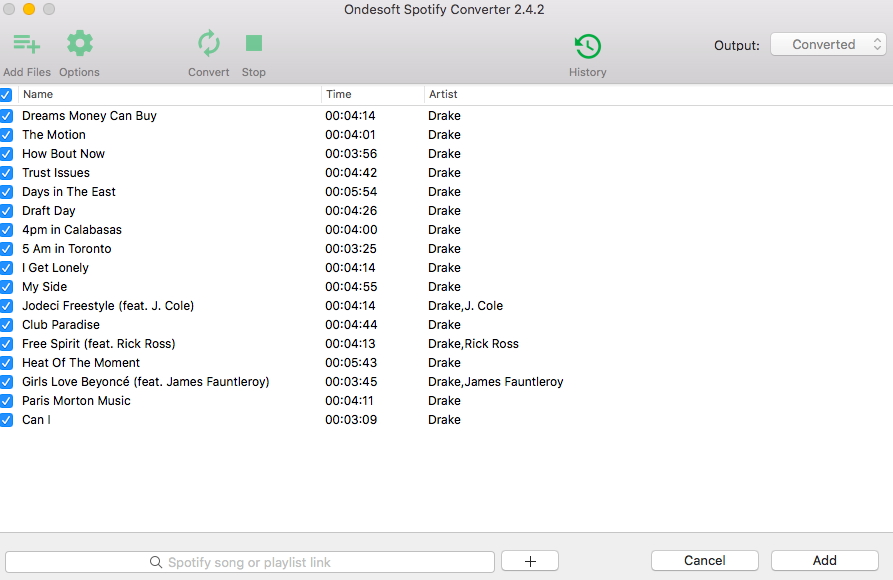Select Jodeci Freestyle (feat. J. Cole) title
This screenshot has height=580, width=893.
coord(108,306)
